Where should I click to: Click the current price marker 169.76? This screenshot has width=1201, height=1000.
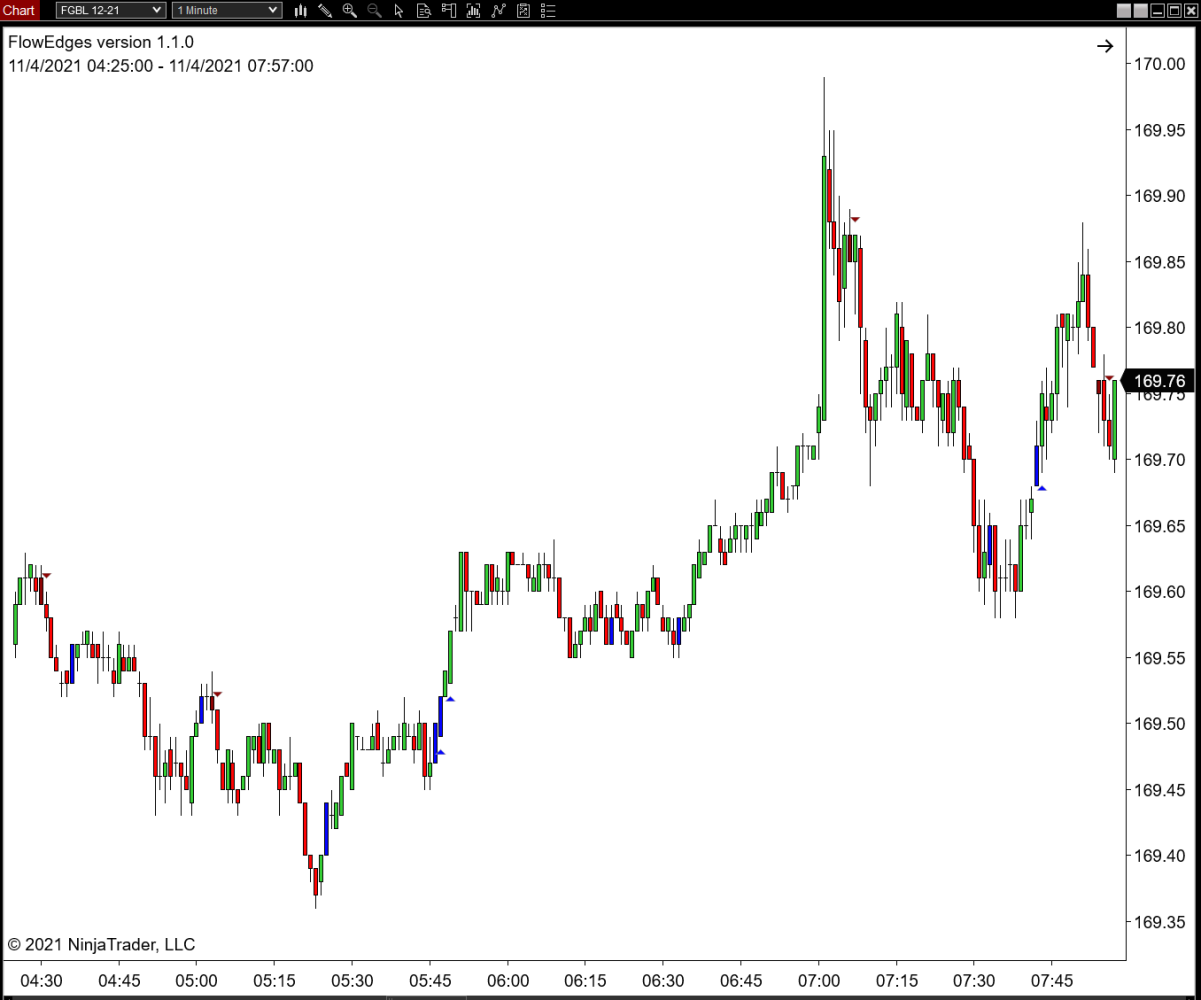(x=1158, y=381)
